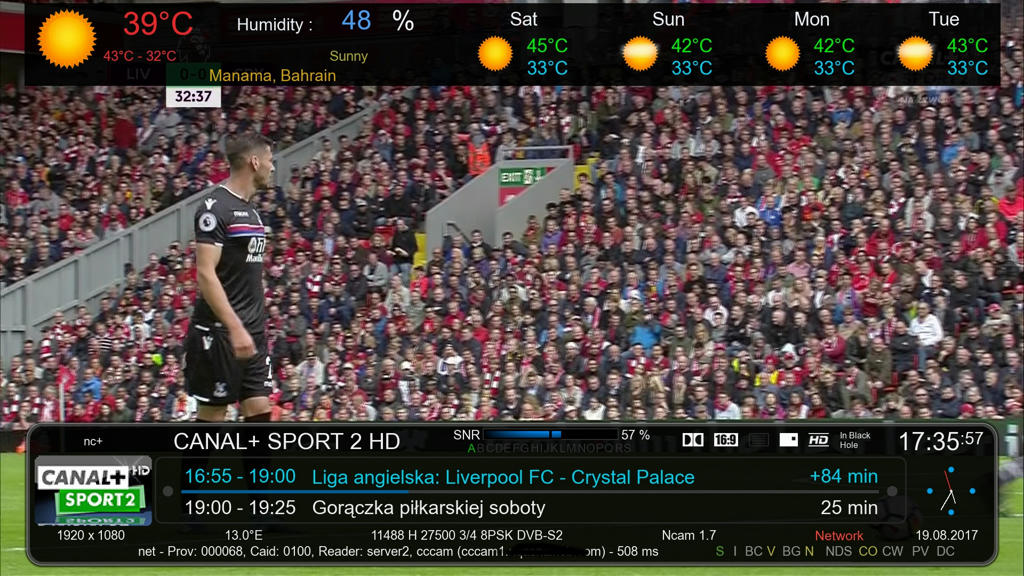
Task: Click the red Network label
Action: (x=839, y=536)
